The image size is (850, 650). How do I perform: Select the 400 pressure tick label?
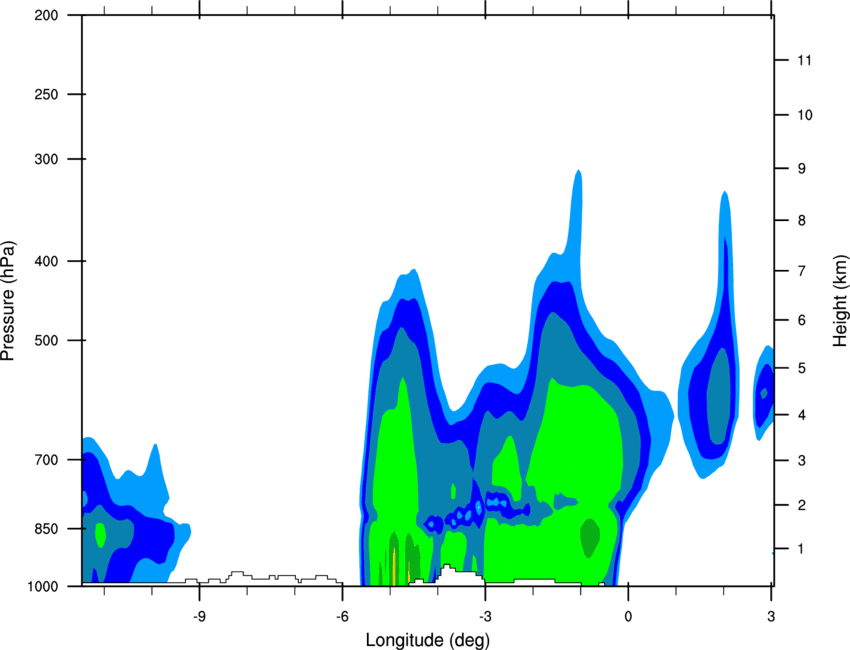click(x=46, y=261)
